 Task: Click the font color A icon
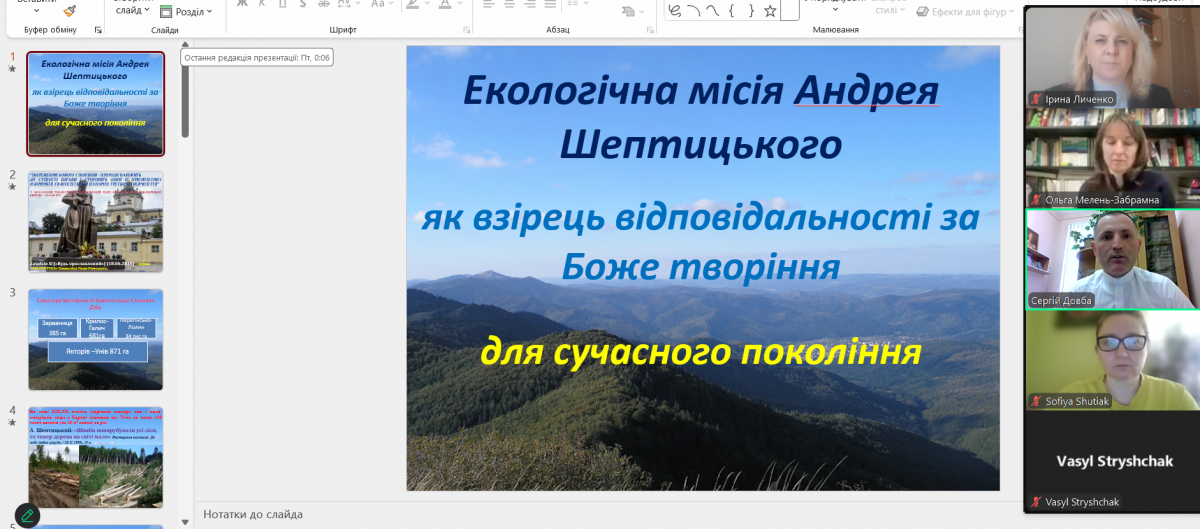pos(444,4)
